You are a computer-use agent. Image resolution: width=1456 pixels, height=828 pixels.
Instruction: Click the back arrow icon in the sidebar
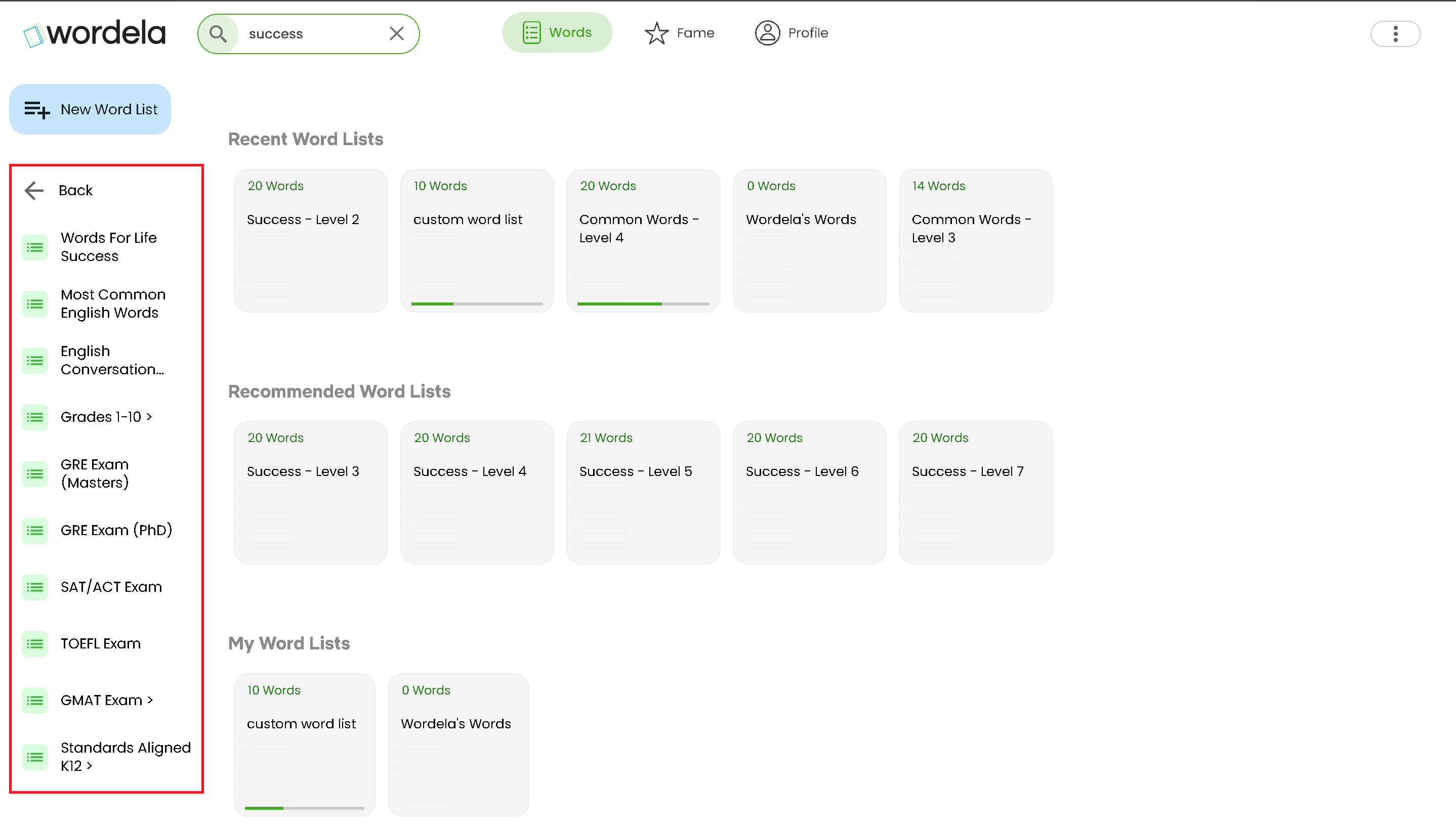[x=33, y=191]
